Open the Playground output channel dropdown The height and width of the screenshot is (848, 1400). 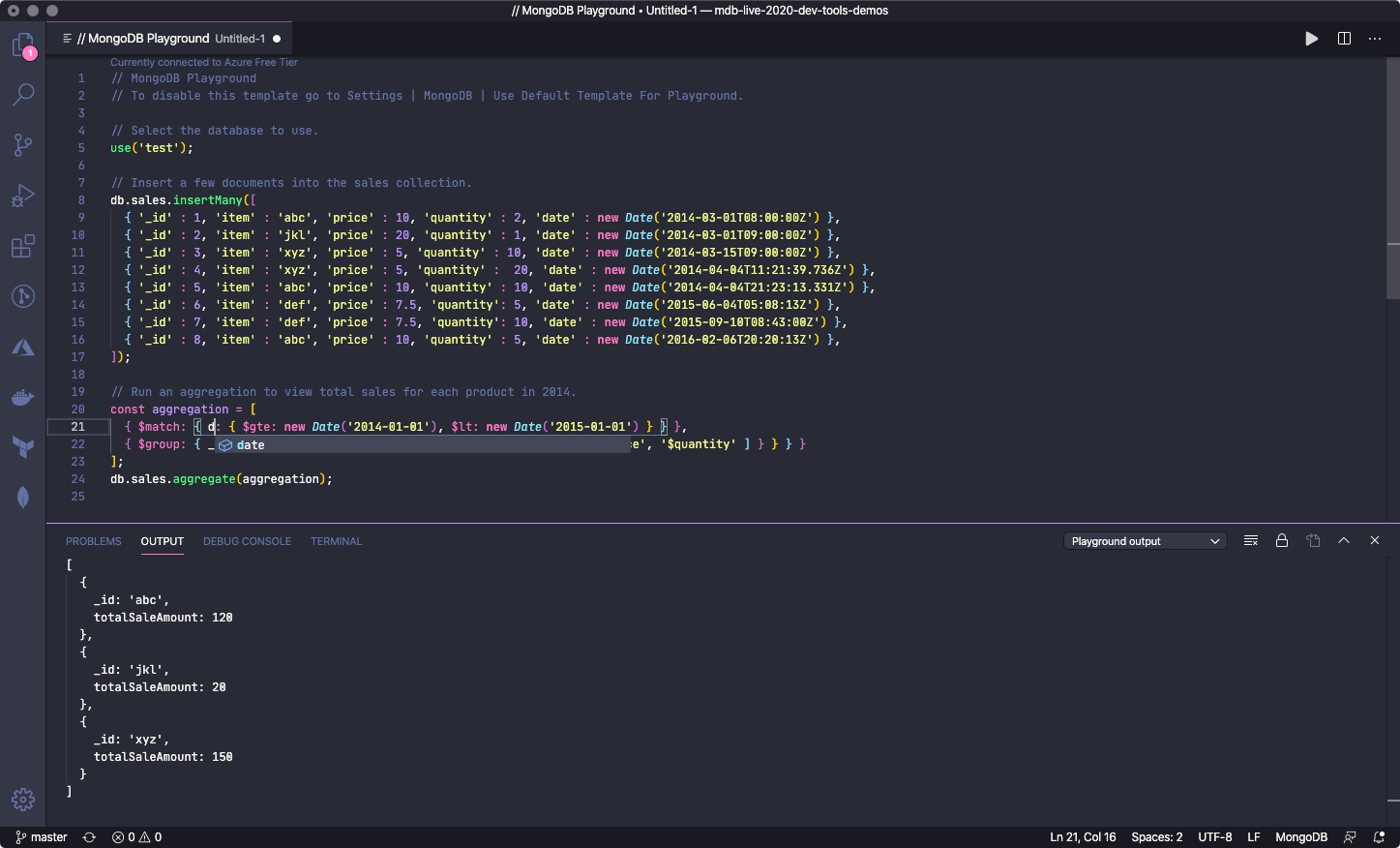pos(1145,540)
